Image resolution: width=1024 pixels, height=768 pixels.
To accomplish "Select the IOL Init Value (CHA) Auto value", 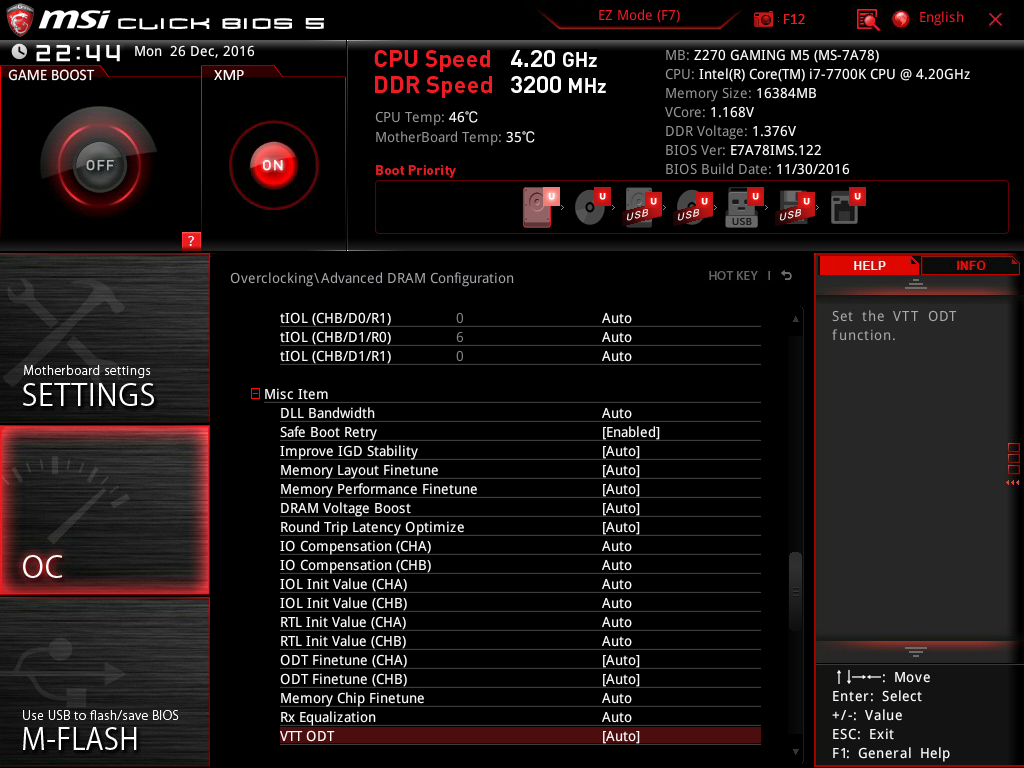I will (616, 584).
